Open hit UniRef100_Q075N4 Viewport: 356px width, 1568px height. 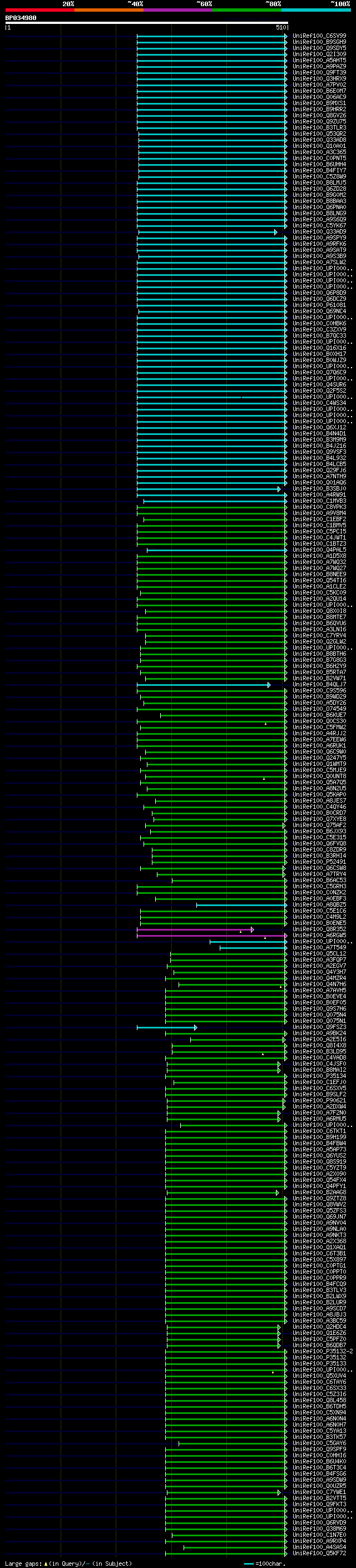click(319, 1015)
